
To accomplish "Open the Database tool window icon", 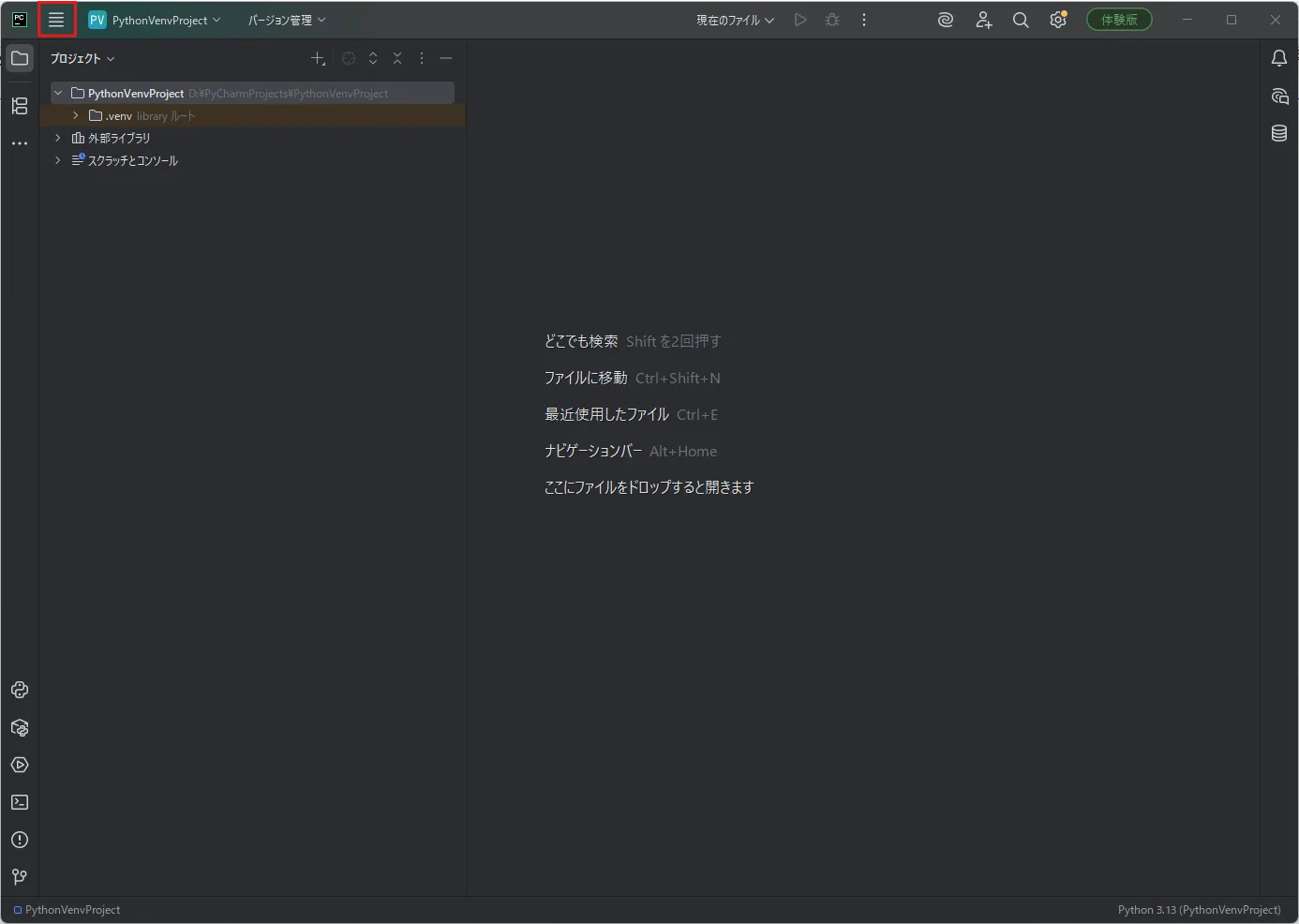I will tap(1279, 133).
